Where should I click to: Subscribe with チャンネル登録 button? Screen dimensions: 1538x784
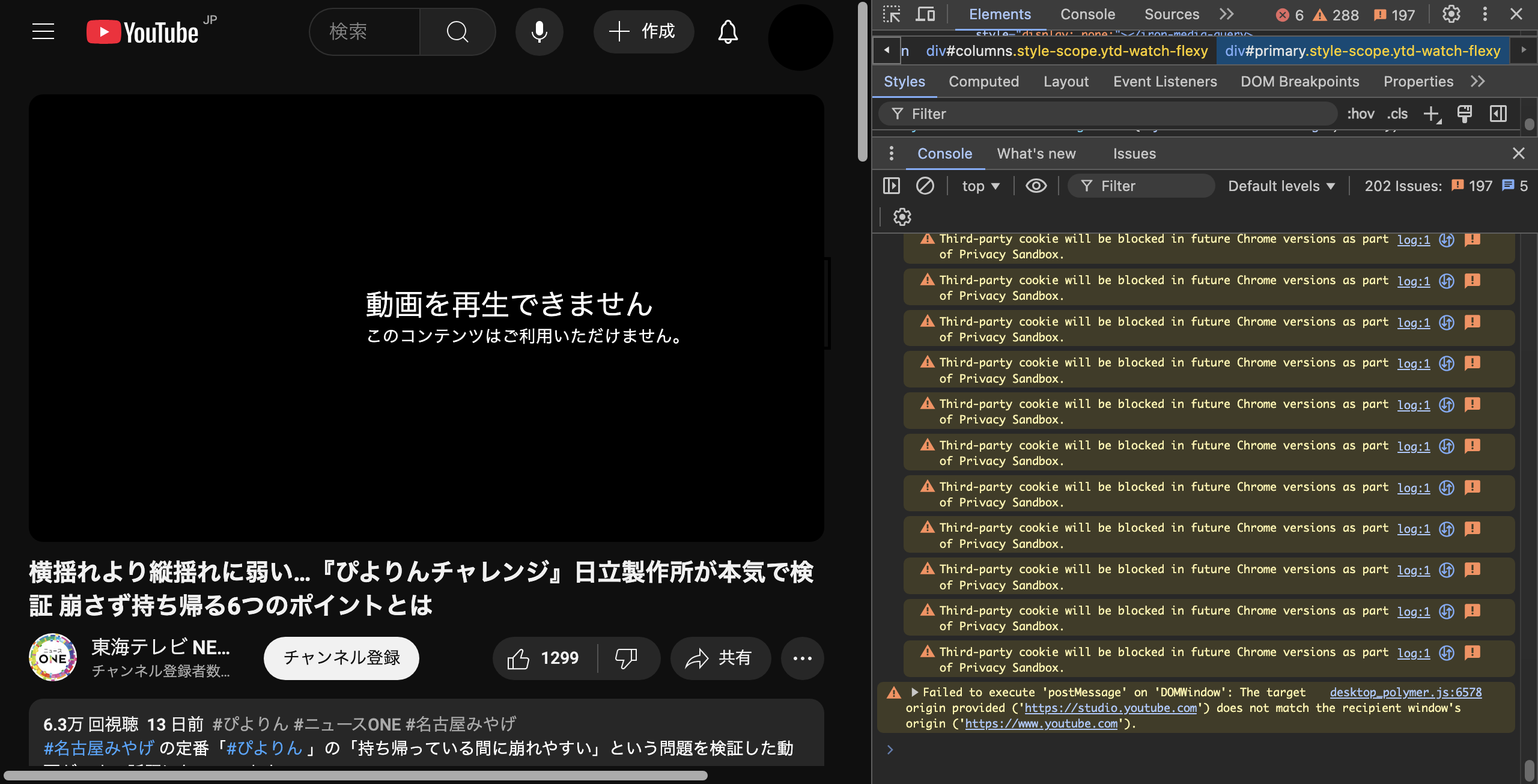point(341,658)
